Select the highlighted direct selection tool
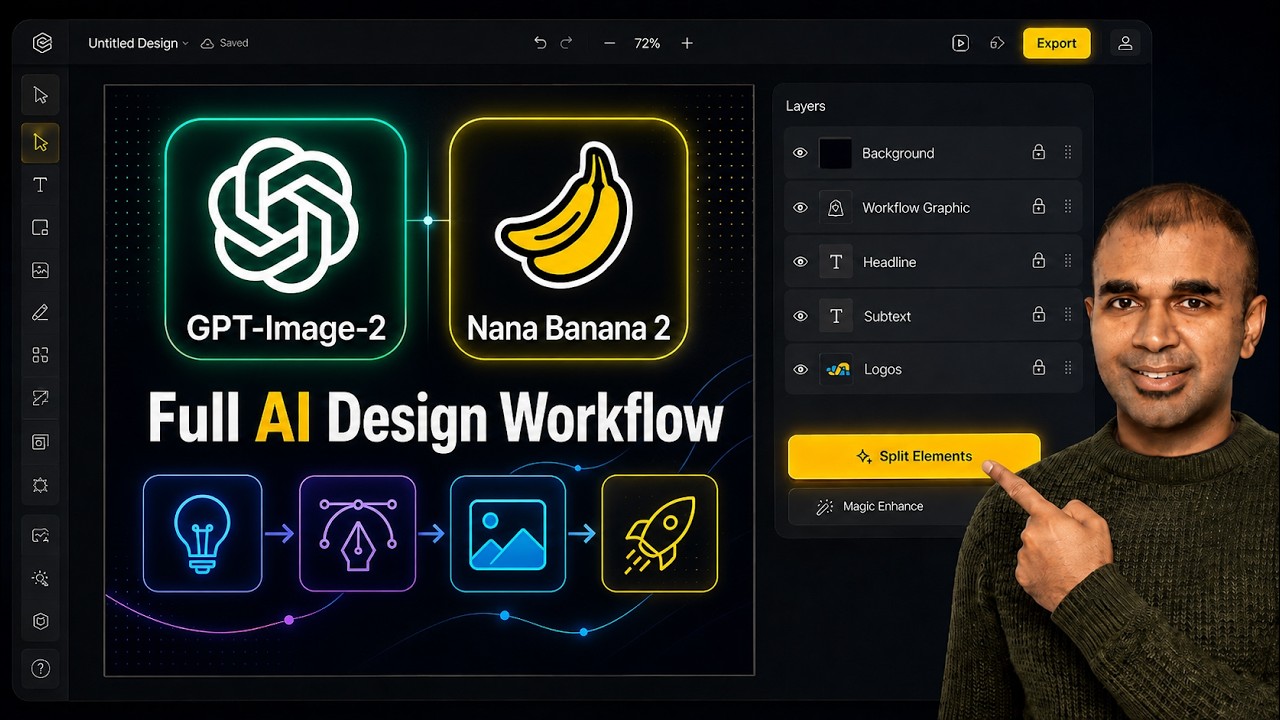The image size is (1280, 720). coord(40,142)
